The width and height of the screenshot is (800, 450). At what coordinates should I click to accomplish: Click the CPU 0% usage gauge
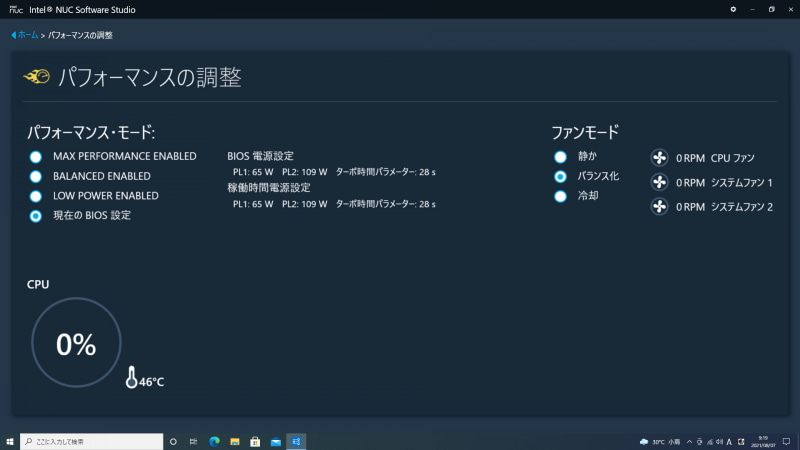point(76,342)
